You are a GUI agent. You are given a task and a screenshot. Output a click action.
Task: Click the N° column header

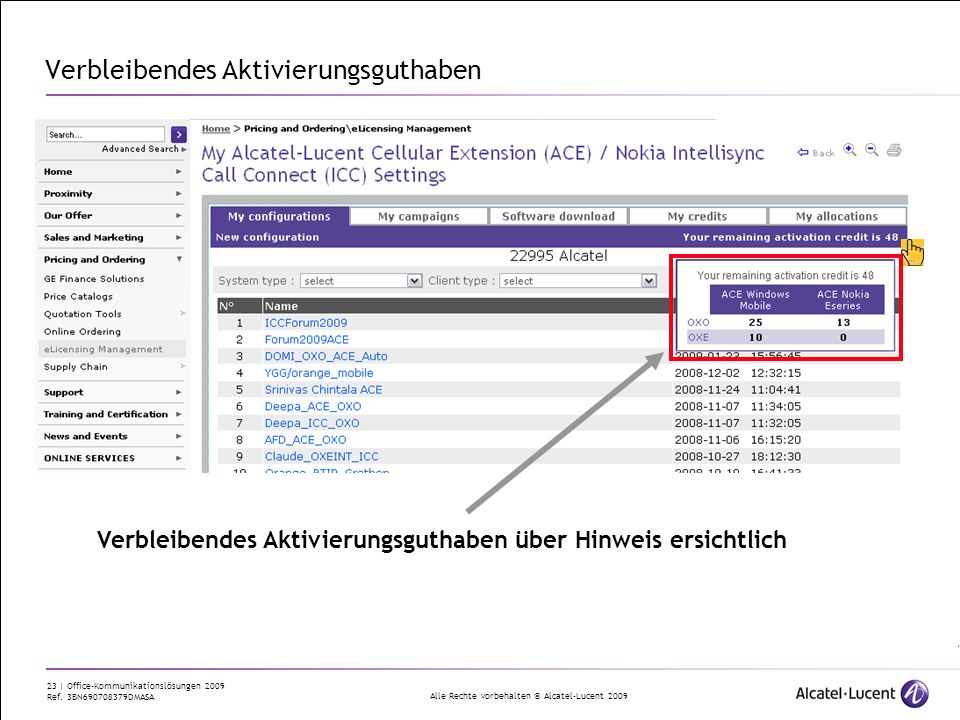227,306
